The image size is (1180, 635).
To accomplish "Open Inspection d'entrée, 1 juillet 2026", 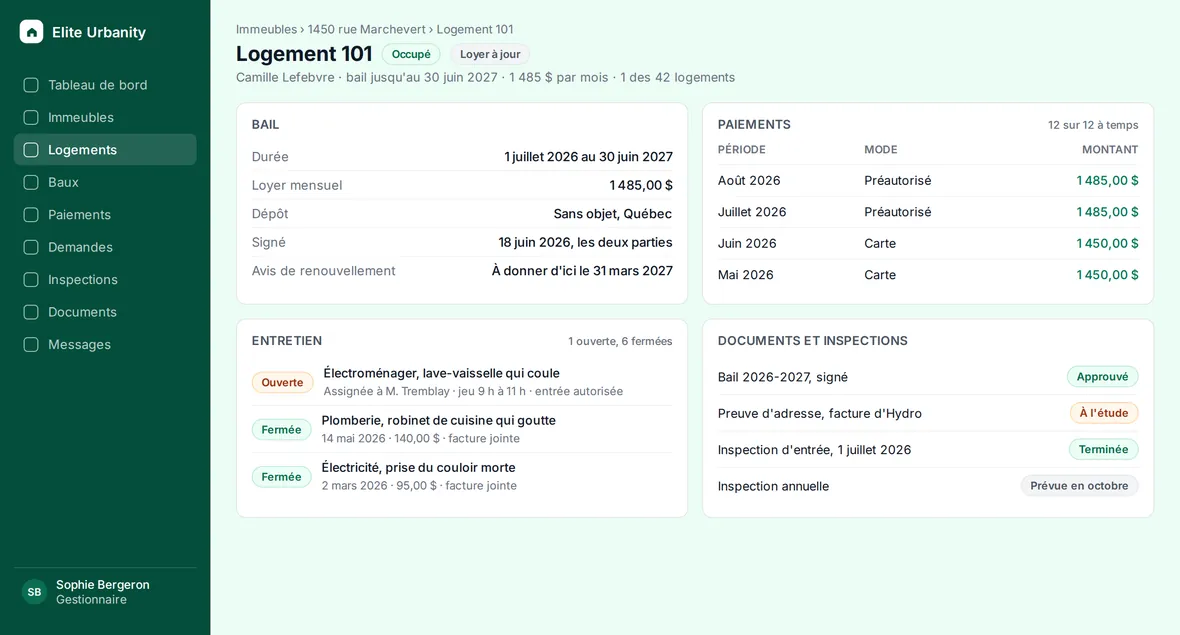I will tap(814, 450).
